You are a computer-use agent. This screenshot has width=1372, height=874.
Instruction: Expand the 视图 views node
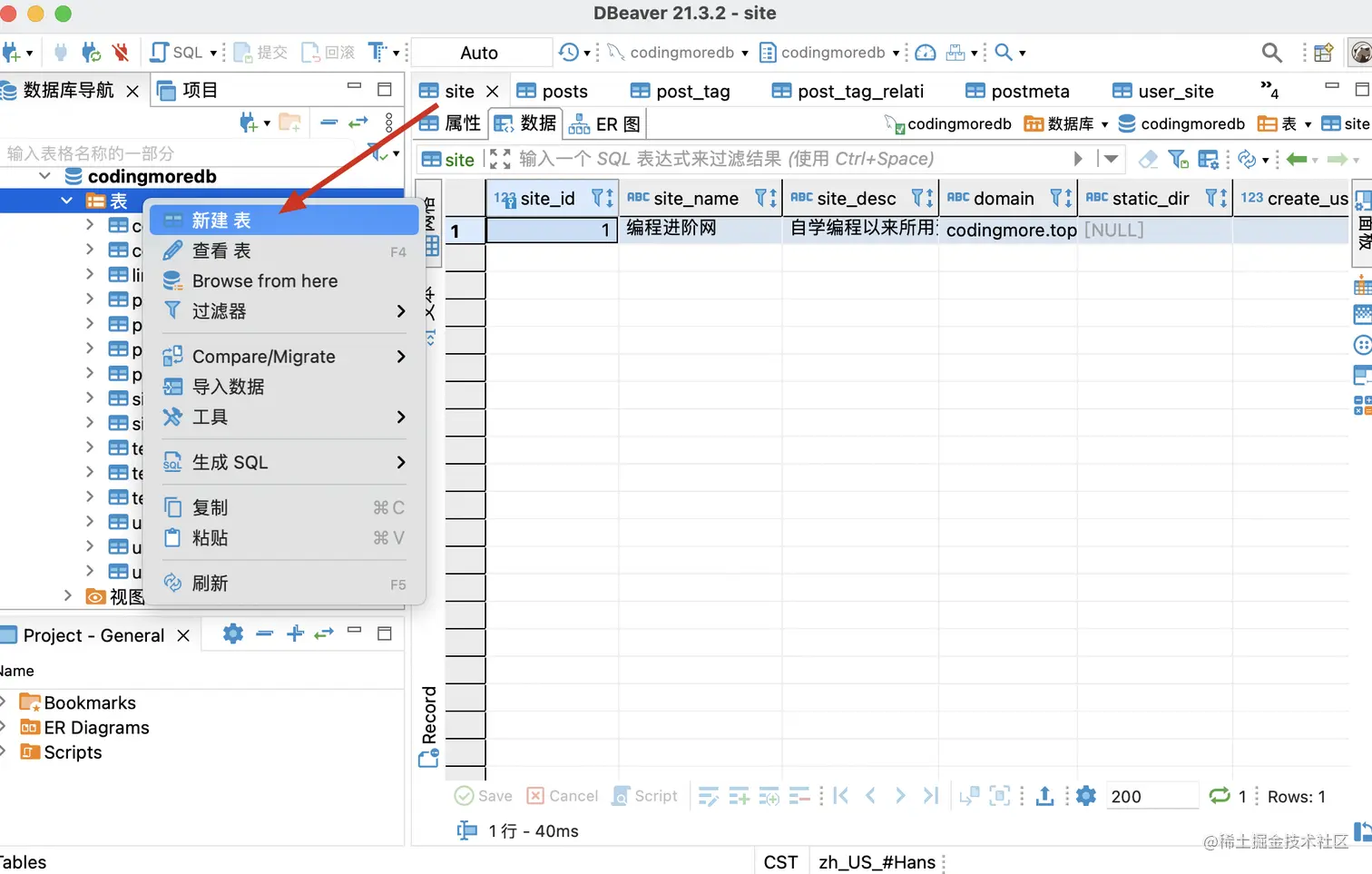pos(68,595)
